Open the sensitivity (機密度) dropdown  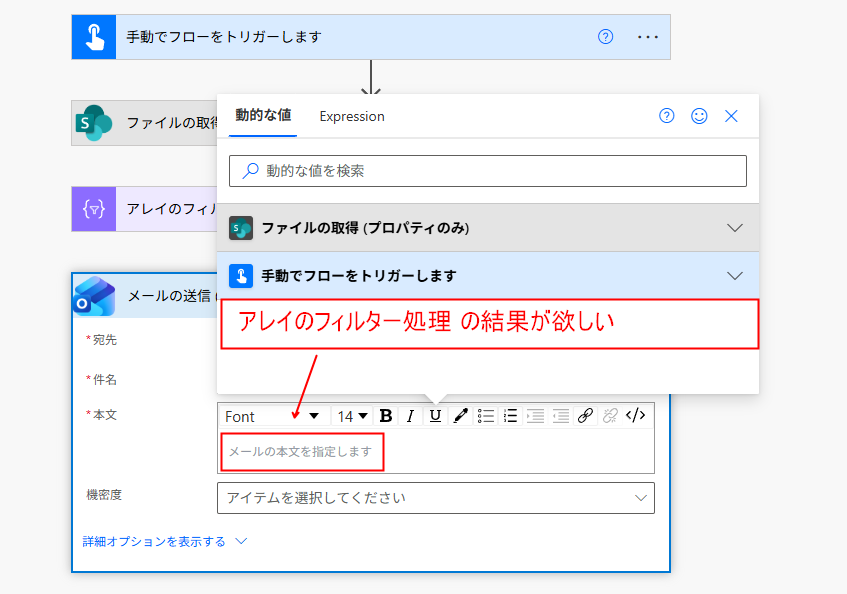pyautogui.click(x=436, y=498)
